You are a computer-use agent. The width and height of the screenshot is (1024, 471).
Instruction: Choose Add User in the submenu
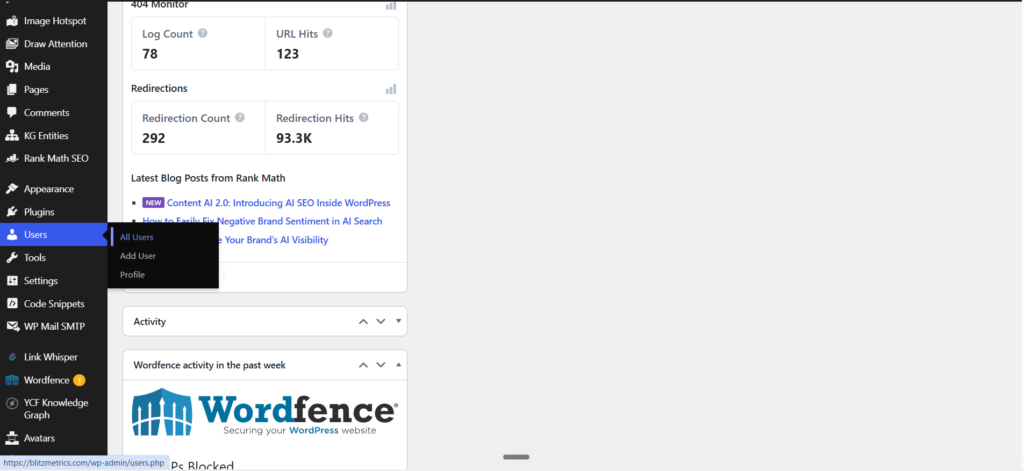point(138,256)
